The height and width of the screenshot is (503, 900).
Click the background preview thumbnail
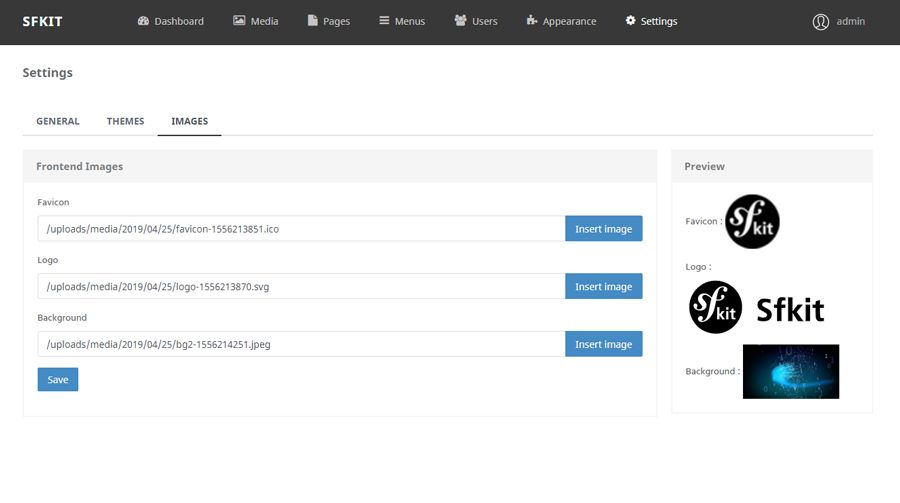coord(791,372)
